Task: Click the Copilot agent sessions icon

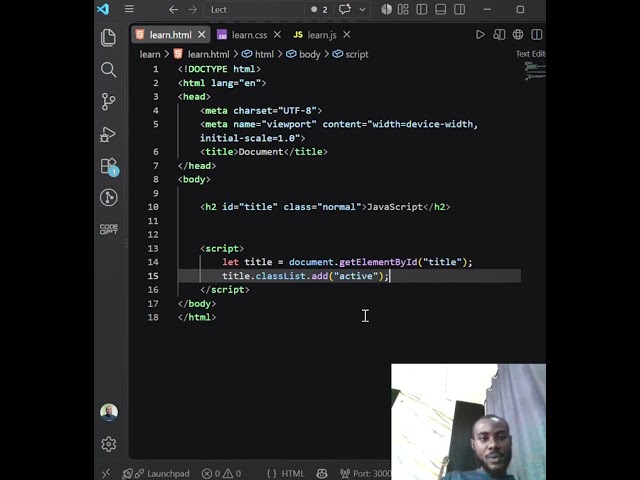Action: 386,9
